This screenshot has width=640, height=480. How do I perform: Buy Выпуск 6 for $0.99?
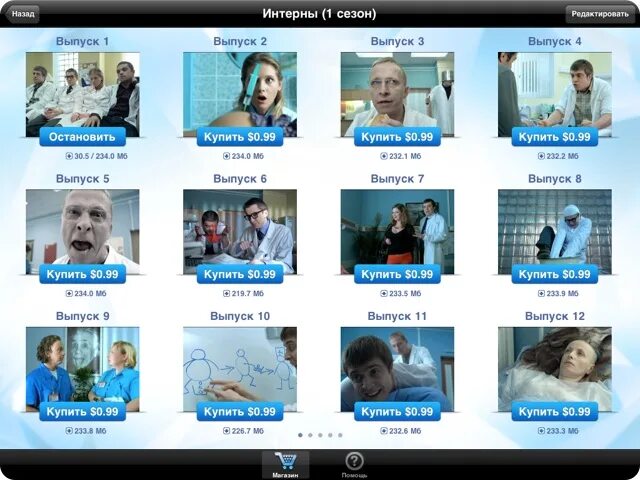pos(240,274)
